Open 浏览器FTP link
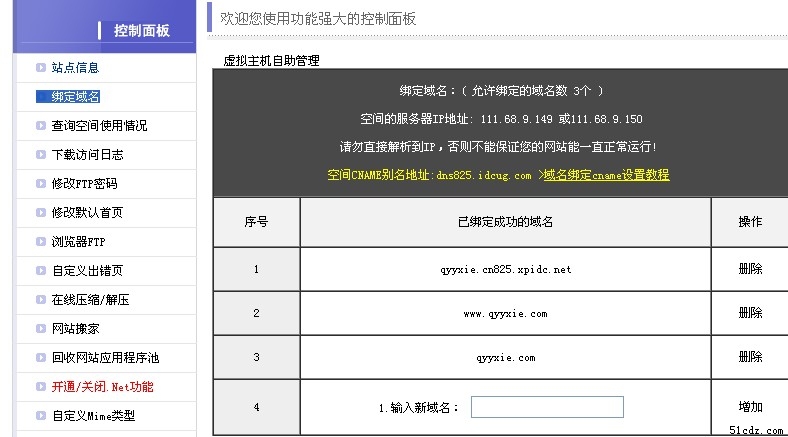Screen dimensions: 788x437 (x=78, y=242)
